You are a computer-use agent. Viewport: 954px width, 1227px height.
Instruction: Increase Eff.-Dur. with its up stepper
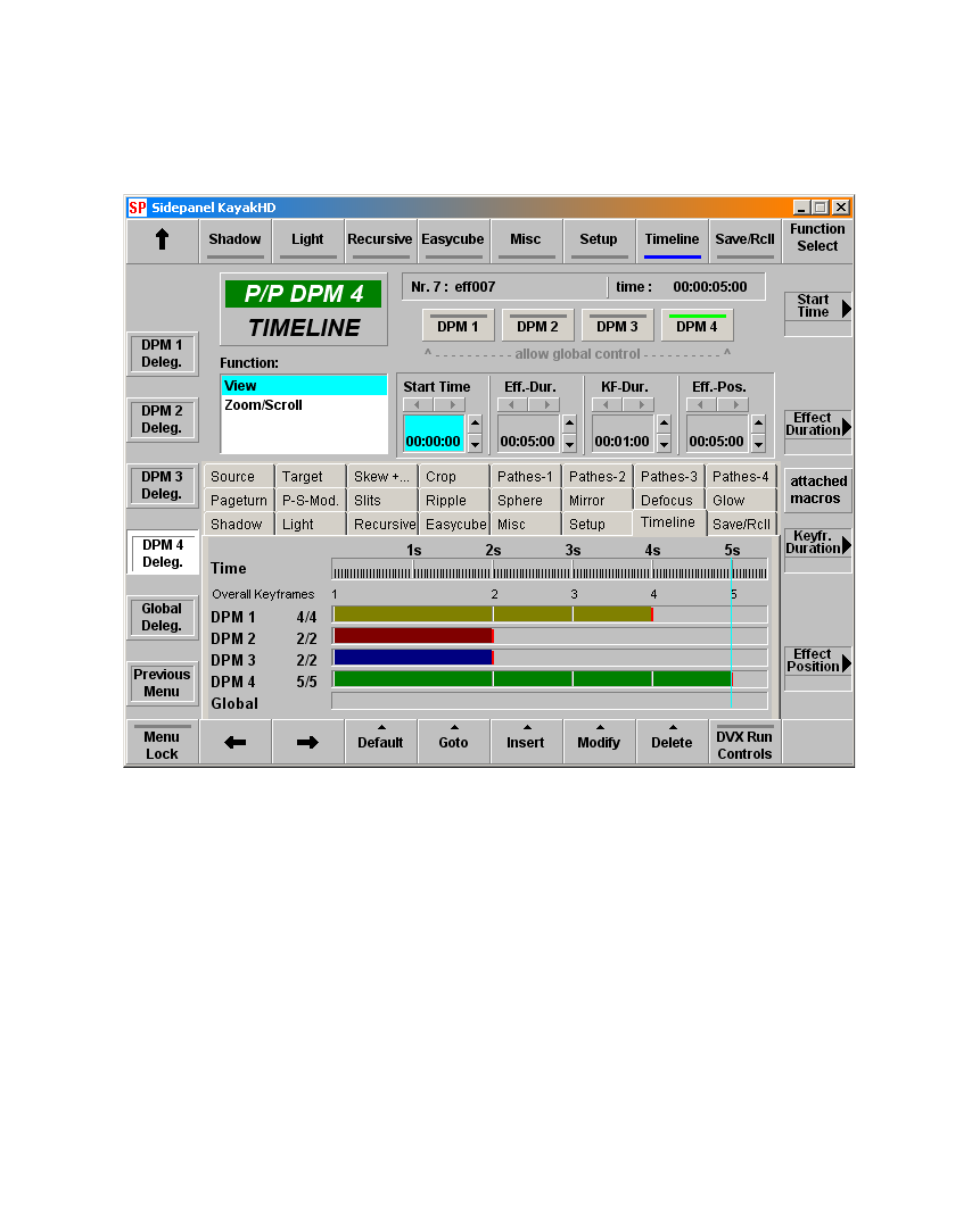tap(569, 423)
